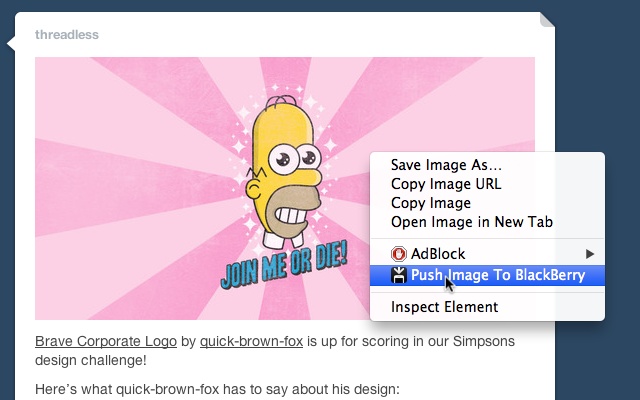The width and height of the screenshot is (640, 400).
Task: Open the AdBlock submenu entry
Action: [x=487, y=254]
